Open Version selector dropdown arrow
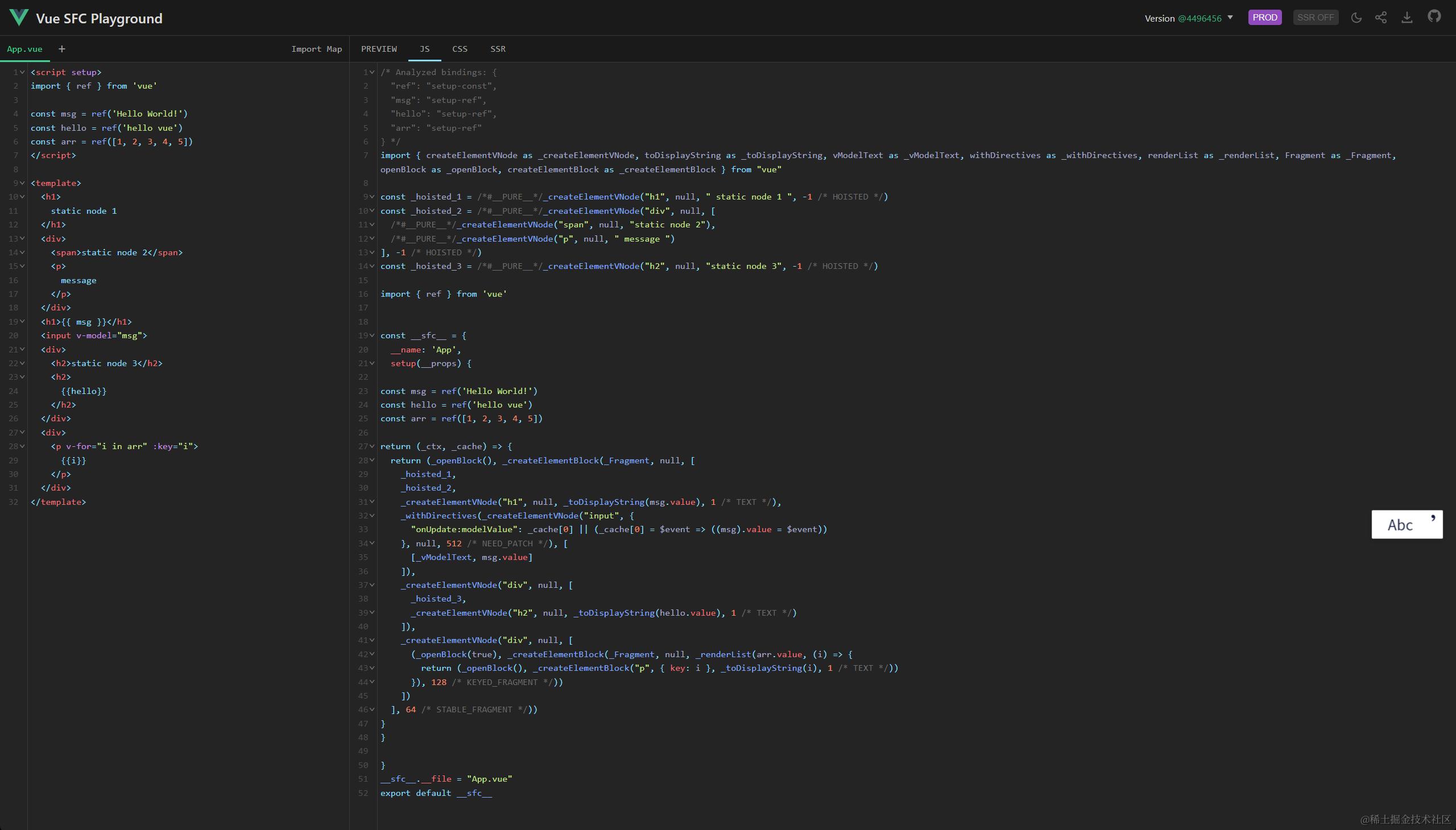The image size is (1456, 830). click(x=1230, y=18)
